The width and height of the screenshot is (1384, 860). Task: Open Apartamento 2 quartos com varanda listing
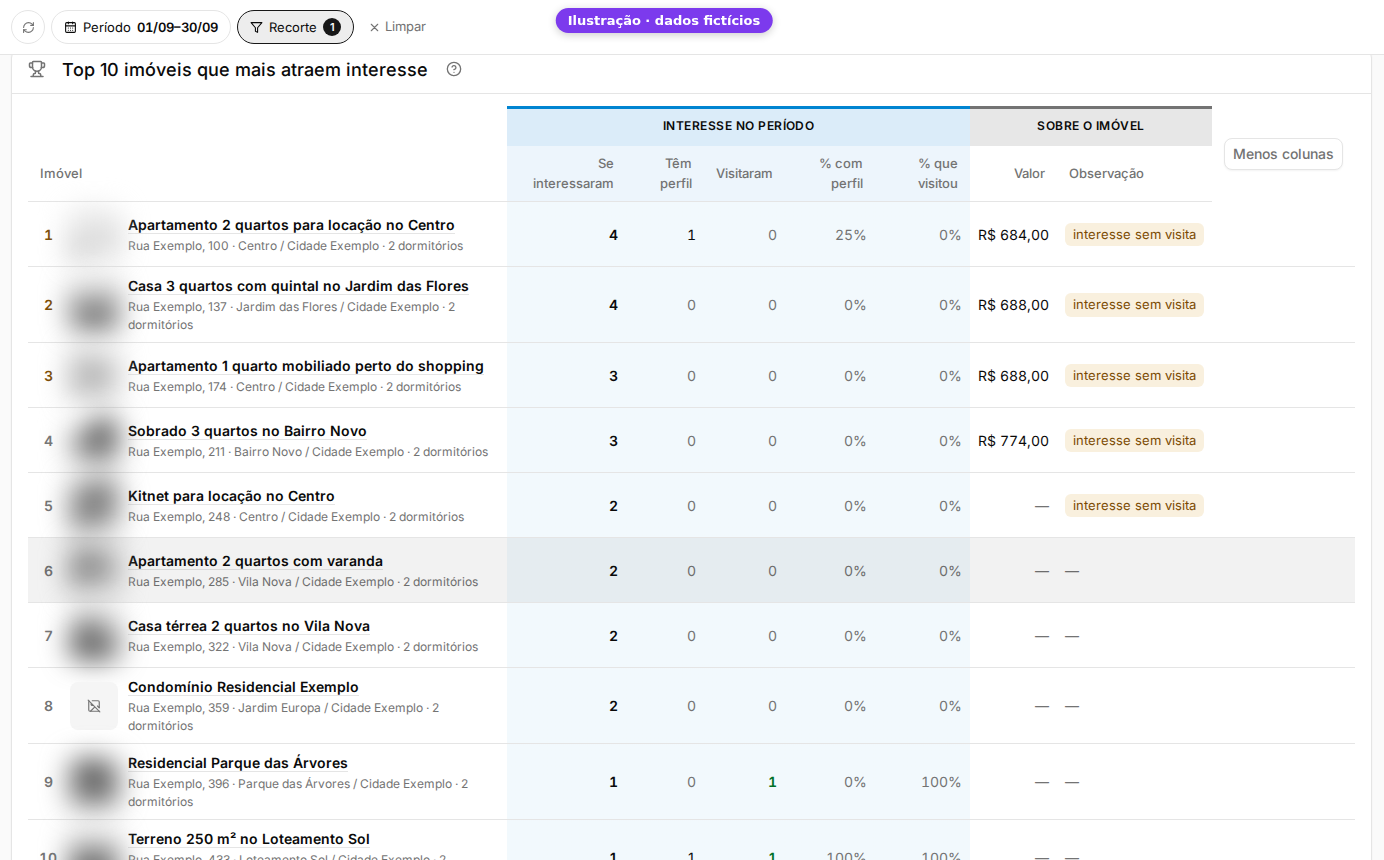click(255, 561)
